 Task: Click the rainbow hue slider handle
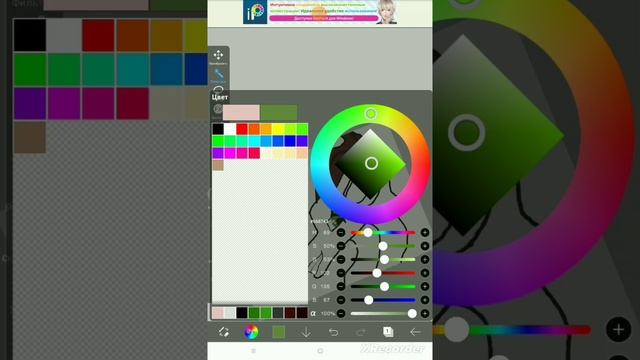(x=368, y=233)
